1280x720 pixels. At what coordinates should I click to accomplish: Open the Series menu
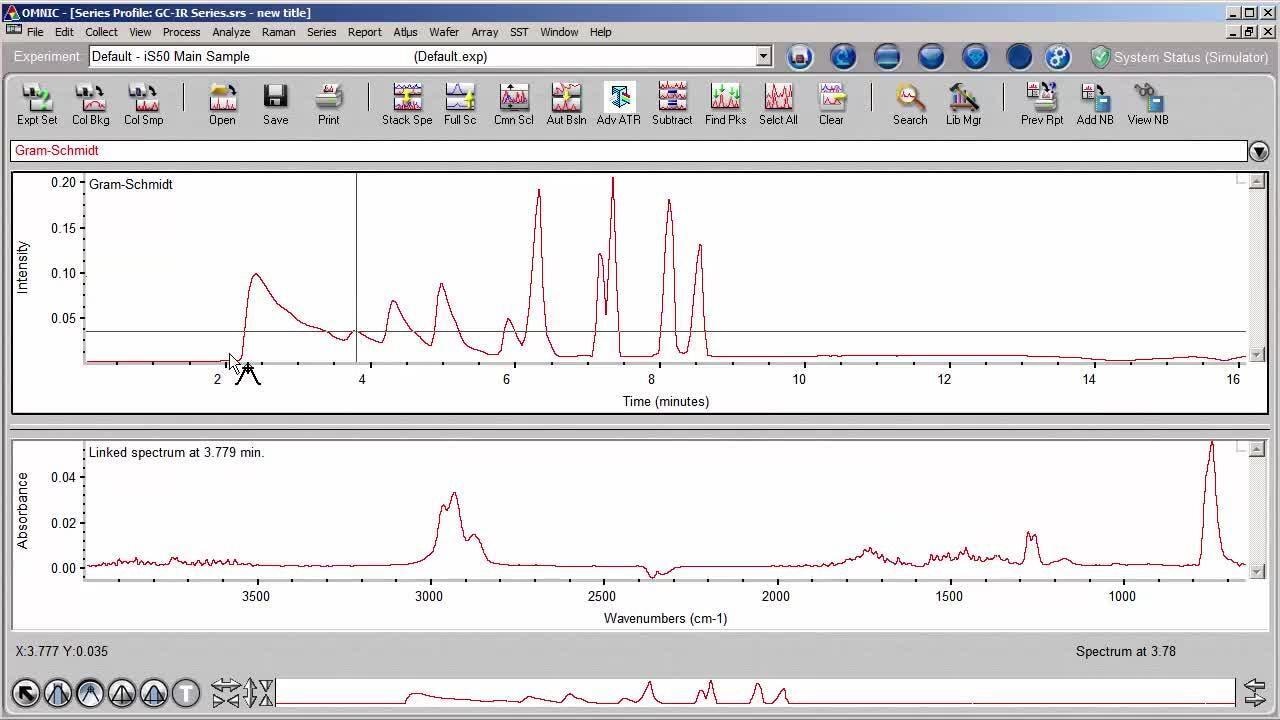click(x=321, y=32)
